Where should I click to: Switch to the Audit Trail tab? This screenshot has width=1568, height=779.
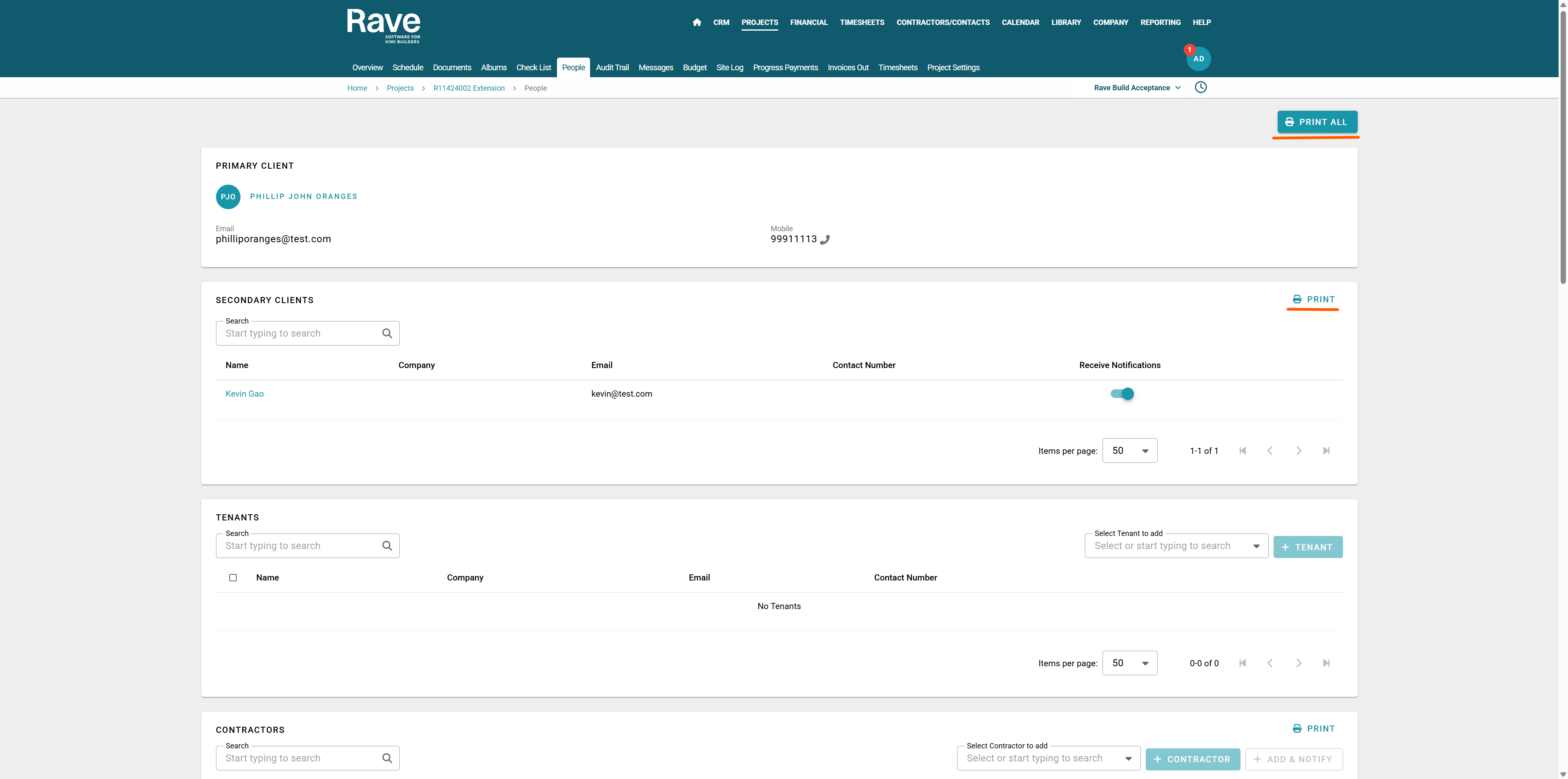pos(612,68)
